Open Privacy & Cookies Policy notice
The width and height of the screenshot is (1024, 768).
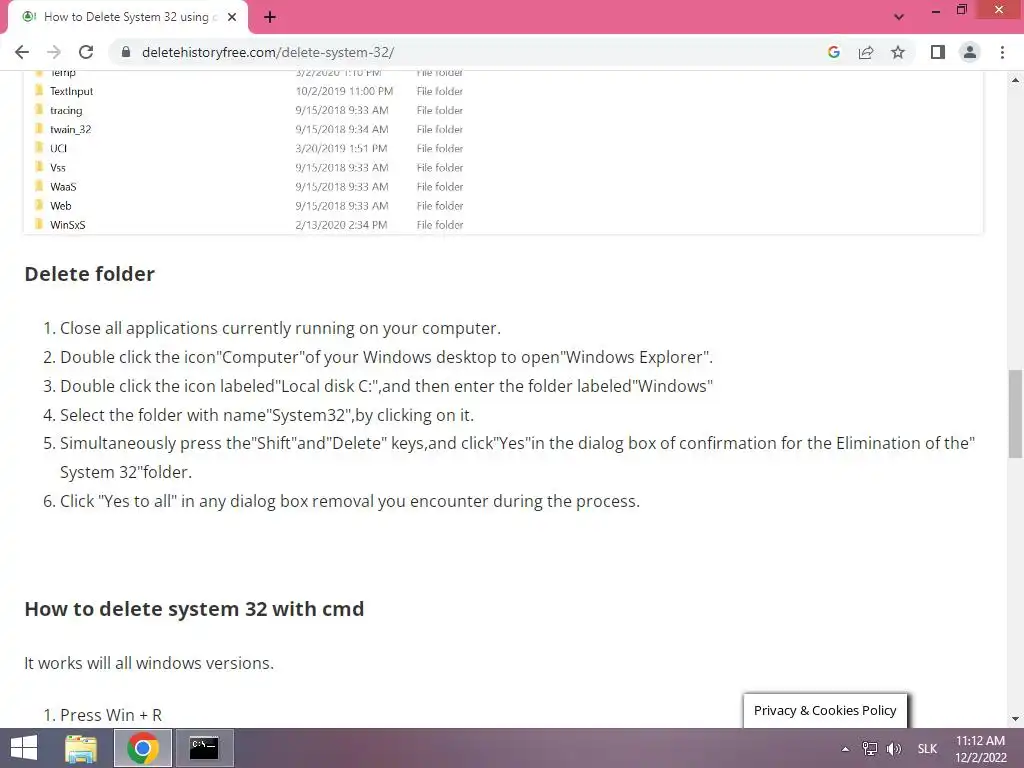[825, 711]
